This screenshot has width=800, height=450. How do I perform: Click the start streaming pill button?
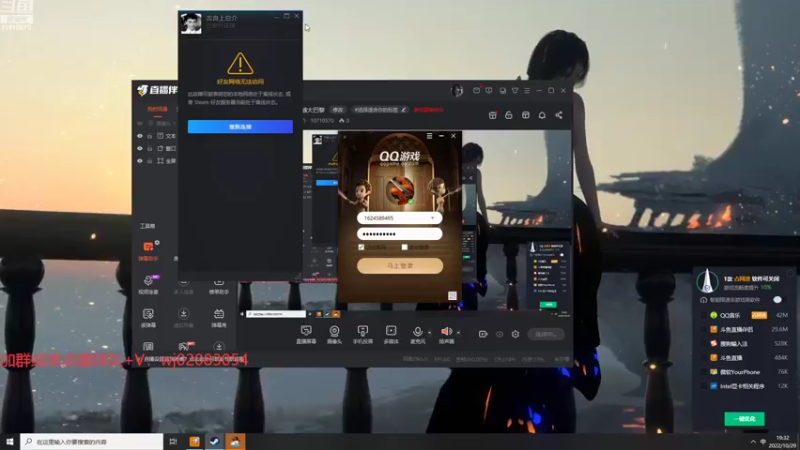(546, 334)
